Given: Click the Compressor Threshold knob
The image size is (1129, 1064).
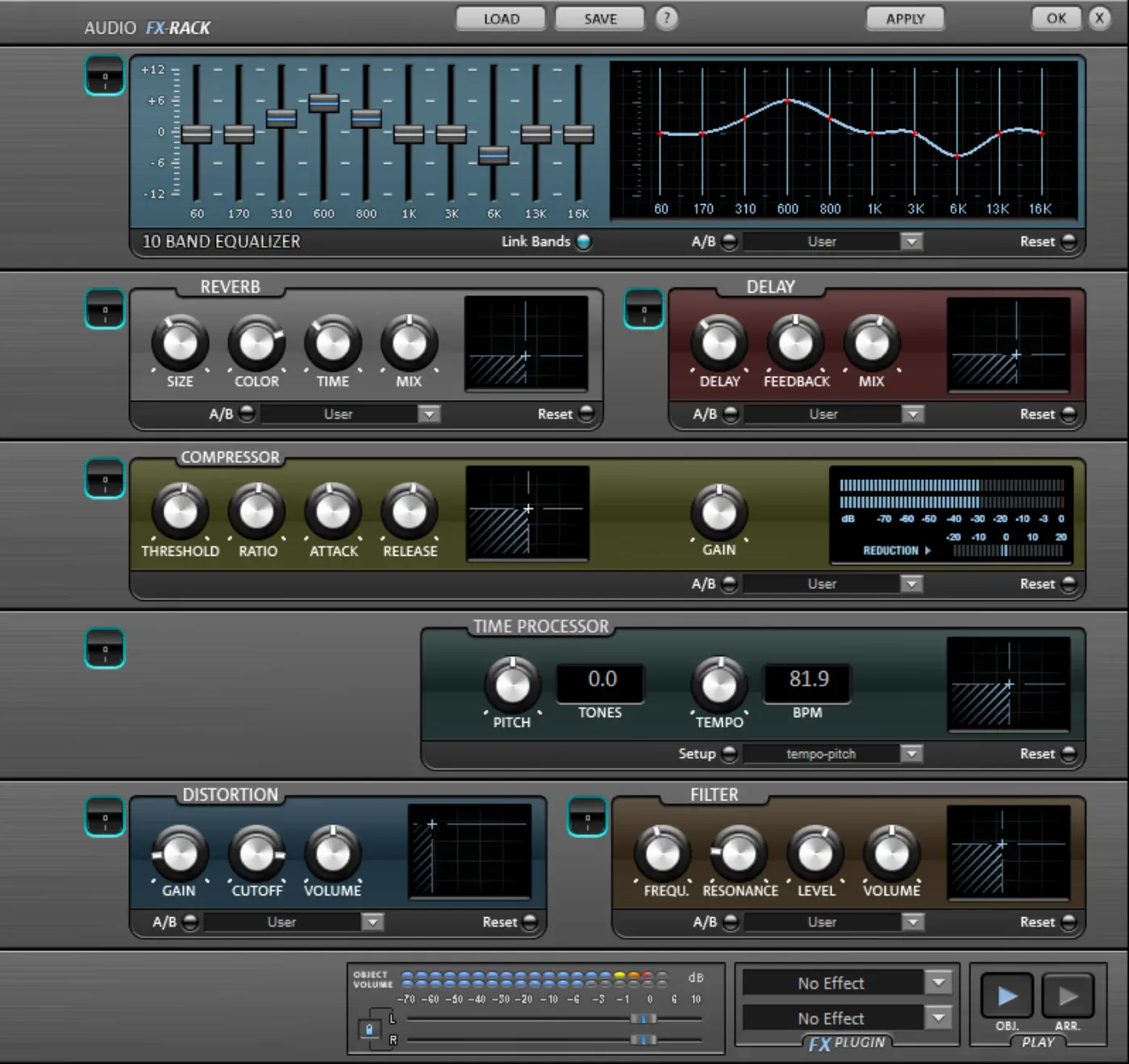Looking at the screenshot, I should [x=180, y=512].
